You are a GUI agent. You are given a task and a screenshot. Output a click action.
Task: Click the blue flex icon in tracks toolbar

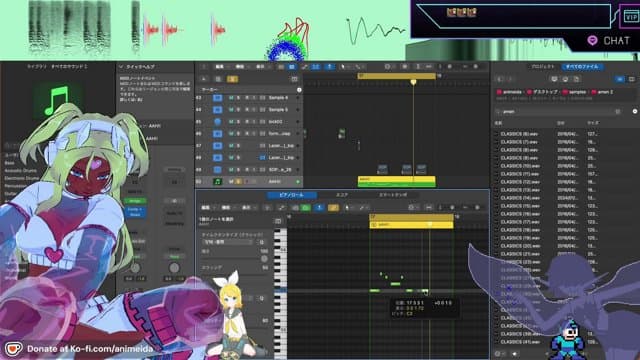click(316, 67)
